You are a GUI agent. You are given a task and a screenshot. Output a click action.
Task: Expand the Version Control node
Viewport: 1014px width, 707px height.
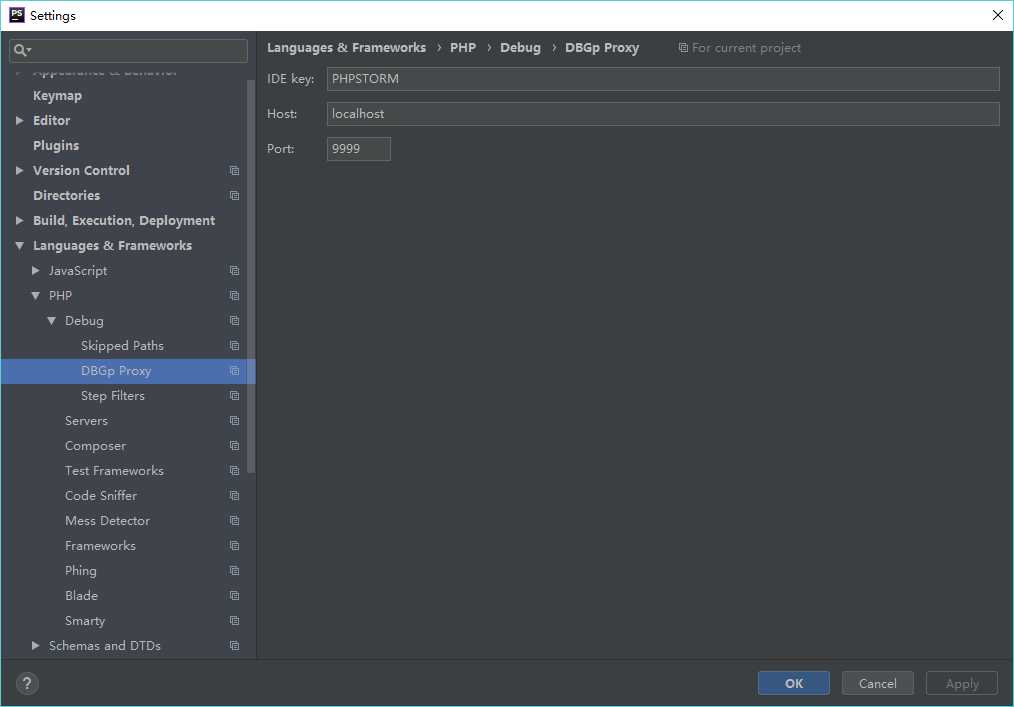19,171
